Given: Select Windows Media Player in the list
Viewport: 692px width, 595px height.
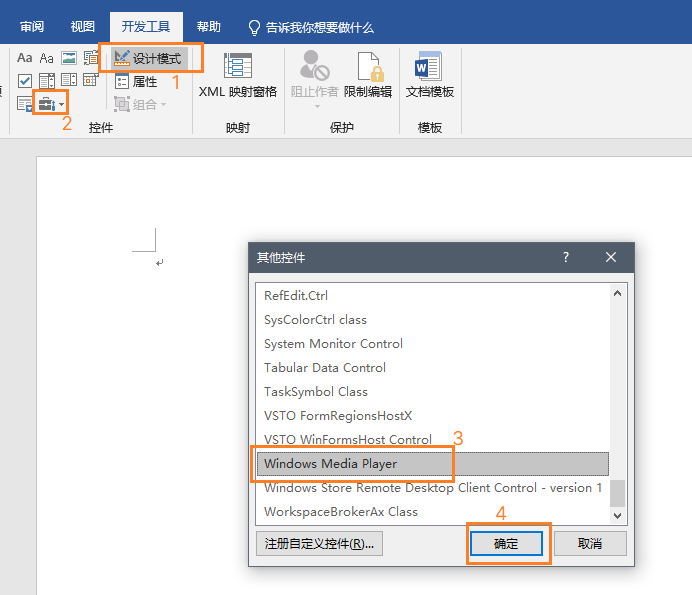Looking at the screenshot, I should click(331, 464).
